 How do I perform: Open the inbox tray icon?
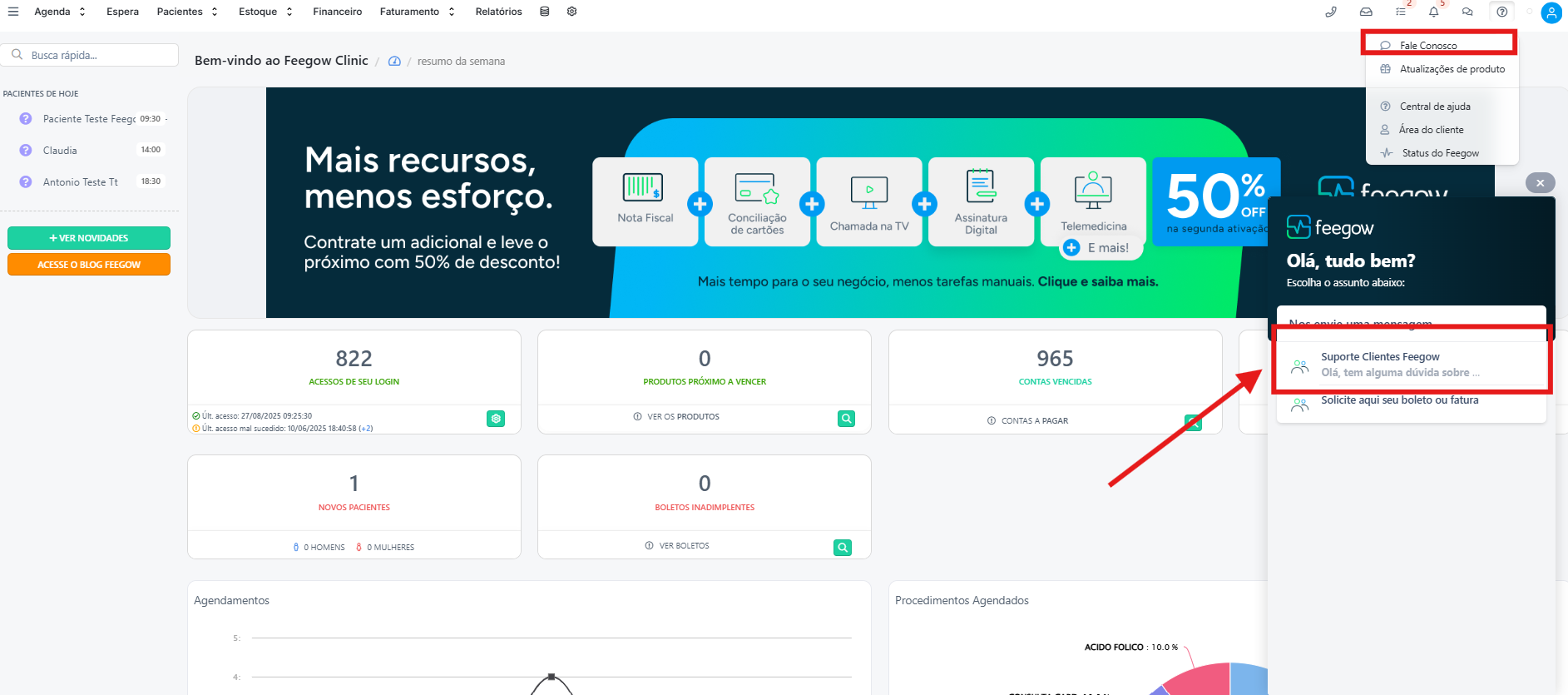(1366, 12)
